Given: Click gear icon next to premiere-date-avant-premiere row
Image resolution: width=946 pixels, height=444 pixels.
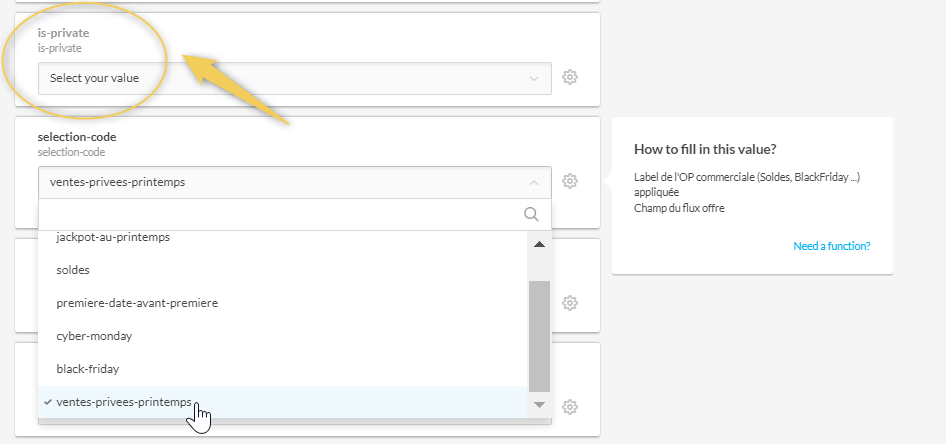Looking at the screenshot, I should (570, 302).
